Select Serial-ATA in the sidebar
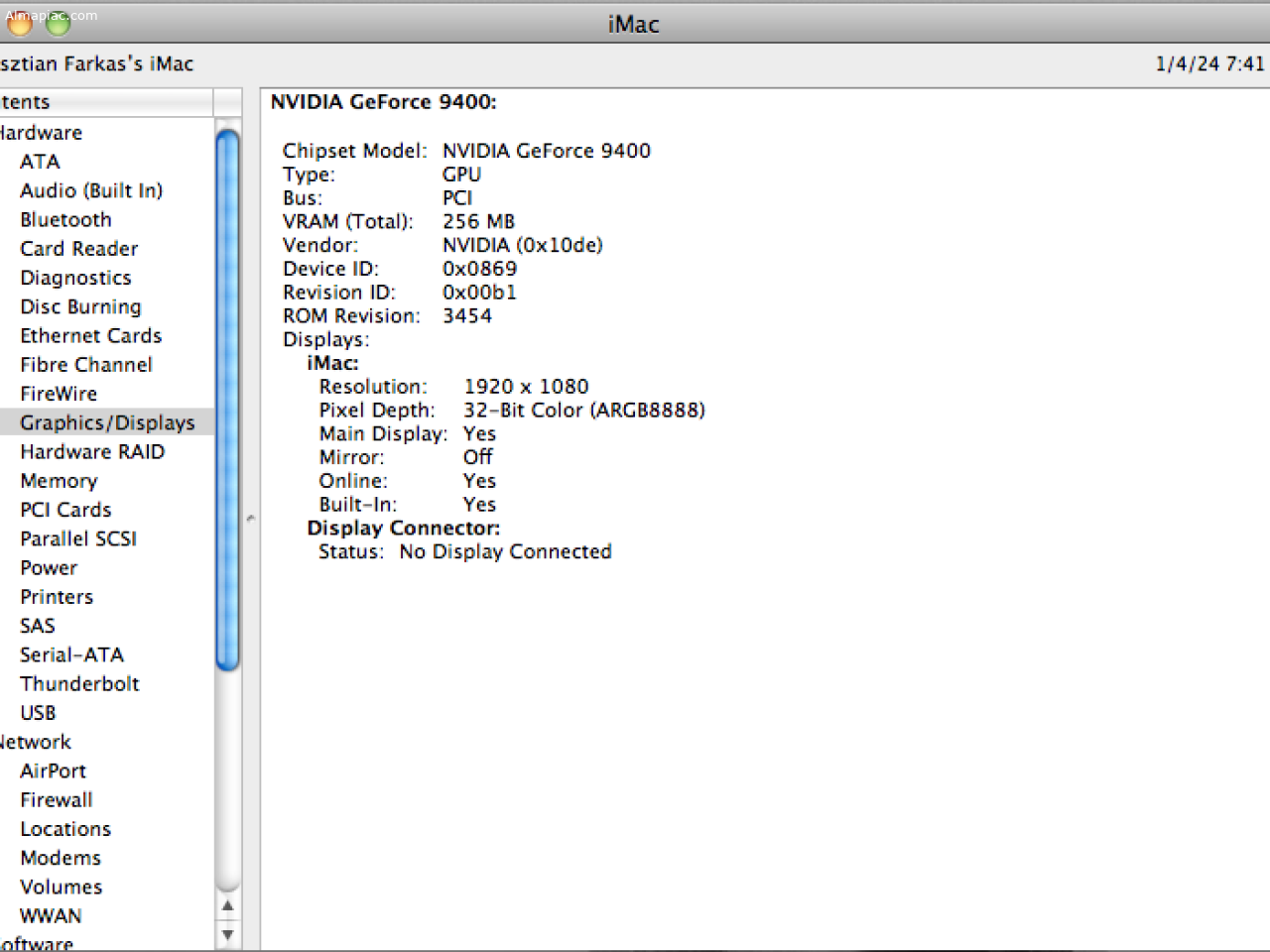The width and height of the screenshot is (1270, 952). pyautogui.click(x=71, y=654)
